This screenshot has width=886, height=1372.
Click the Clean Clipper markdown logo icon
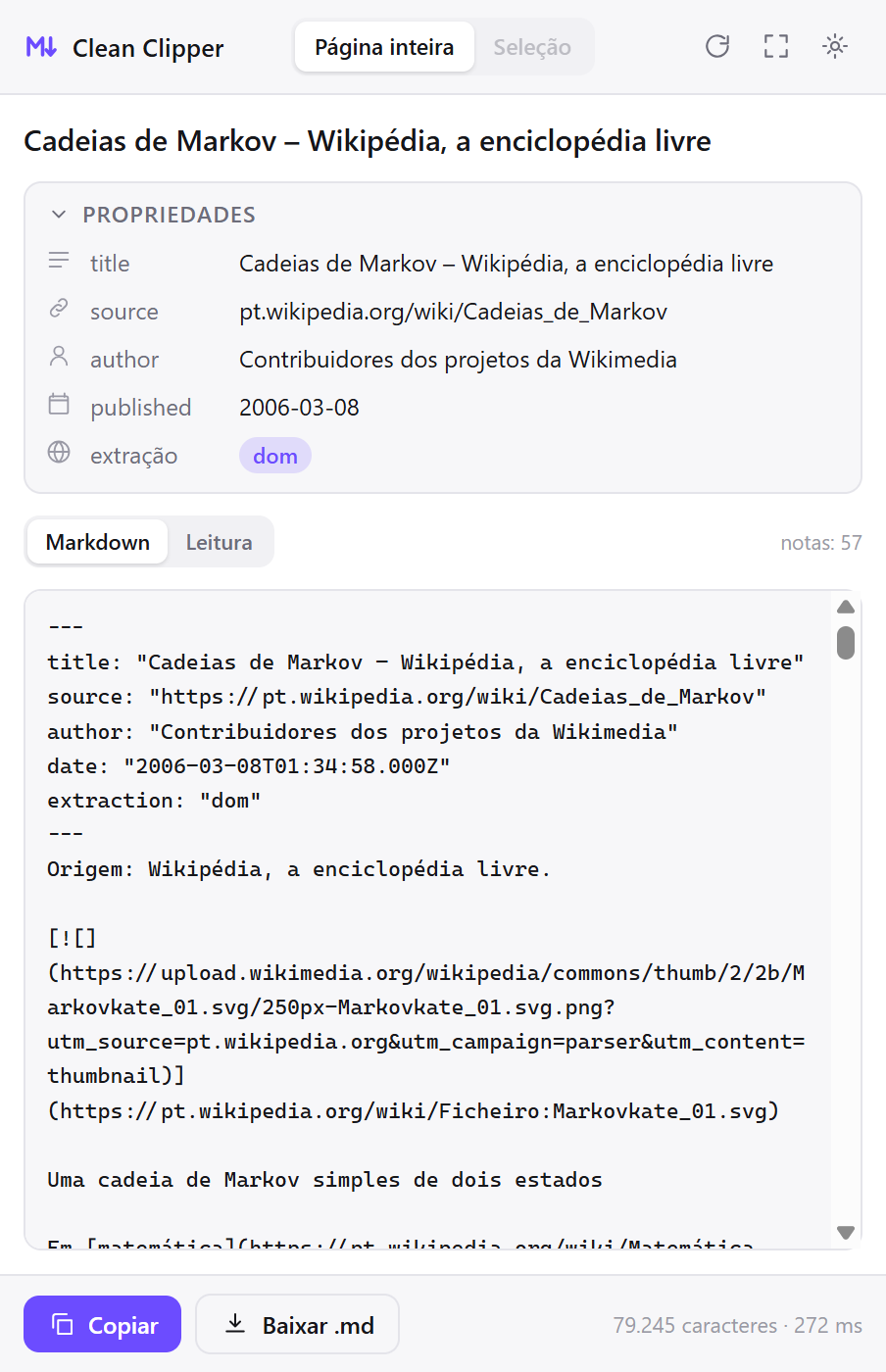41,47
